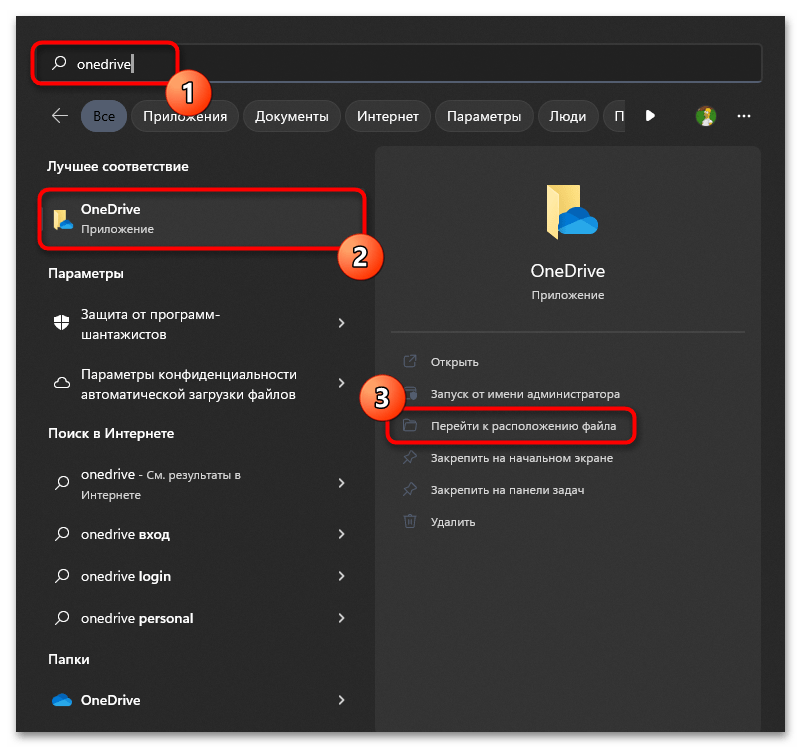This screenshot has height=748, width=801.
Task: Click folder icon beside Перейти к расположению файла
Action: click(x=410, y=425)
